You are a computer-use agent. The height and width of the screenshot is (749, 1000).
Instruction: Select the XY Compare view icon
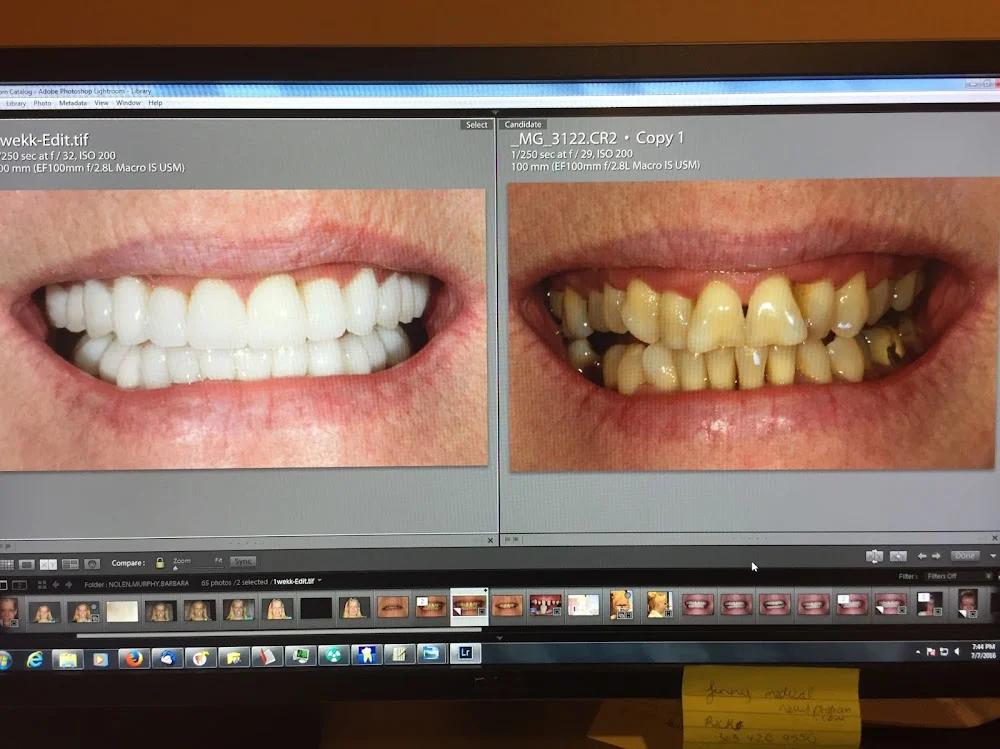click(48, 565)
